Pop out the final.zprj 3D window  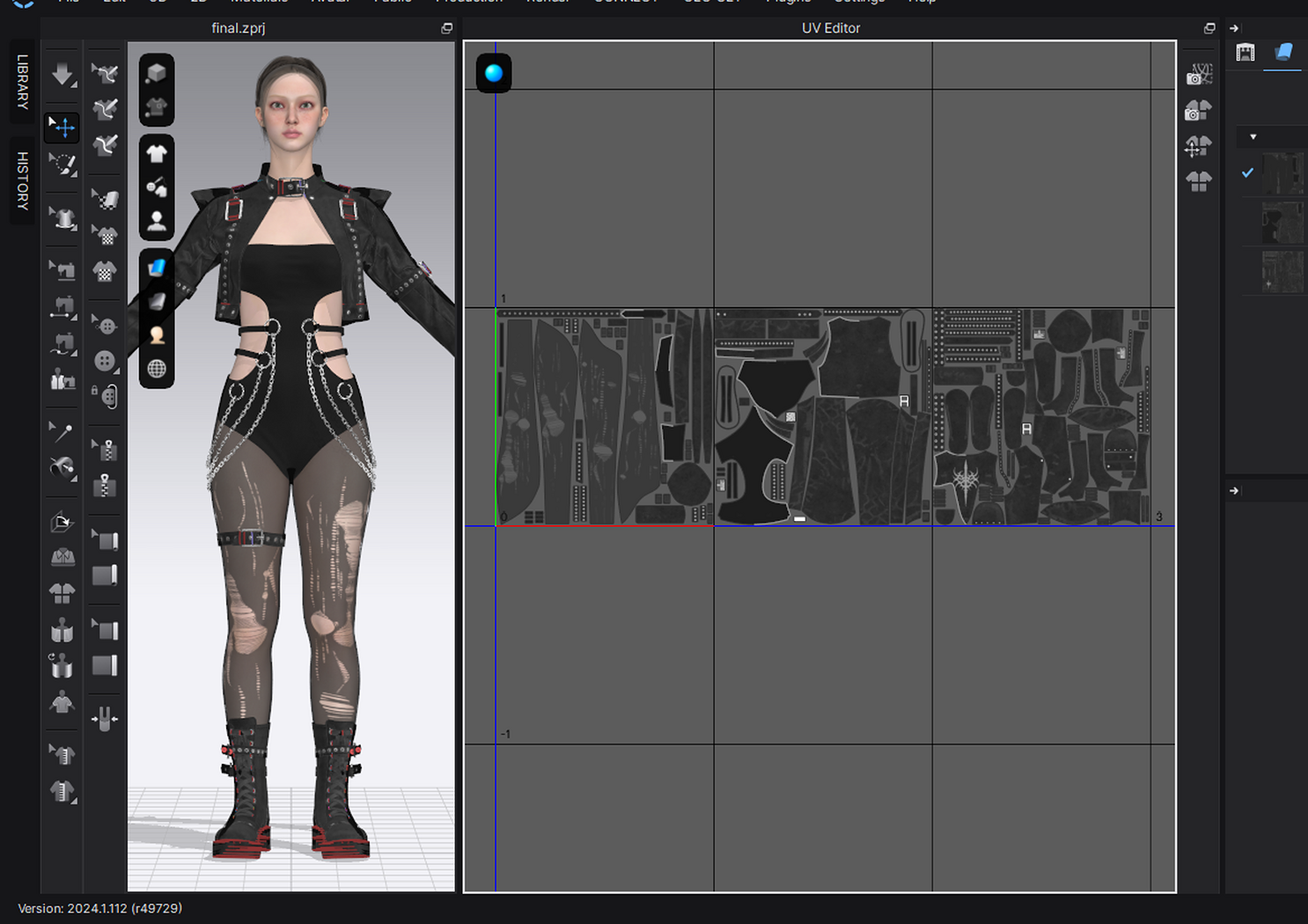(x=447, y=28)
